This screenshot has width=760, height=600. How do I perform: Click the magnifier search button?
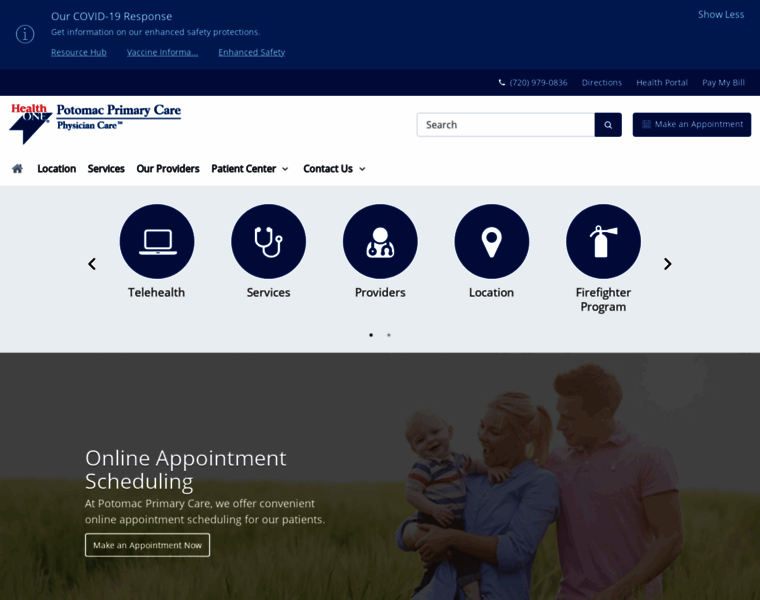coord(608,125)
